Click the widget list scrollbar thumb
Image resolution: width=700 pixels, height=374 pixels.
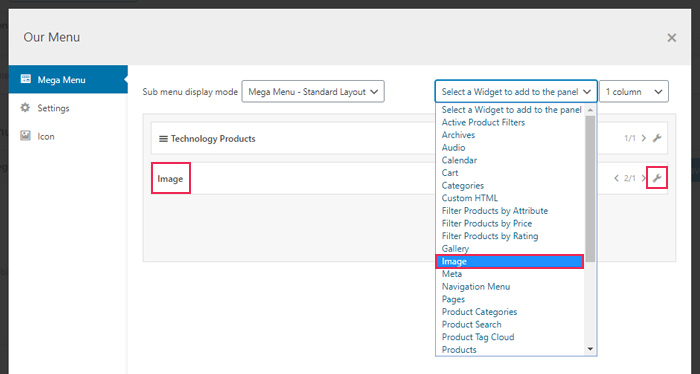click(591, 188)
